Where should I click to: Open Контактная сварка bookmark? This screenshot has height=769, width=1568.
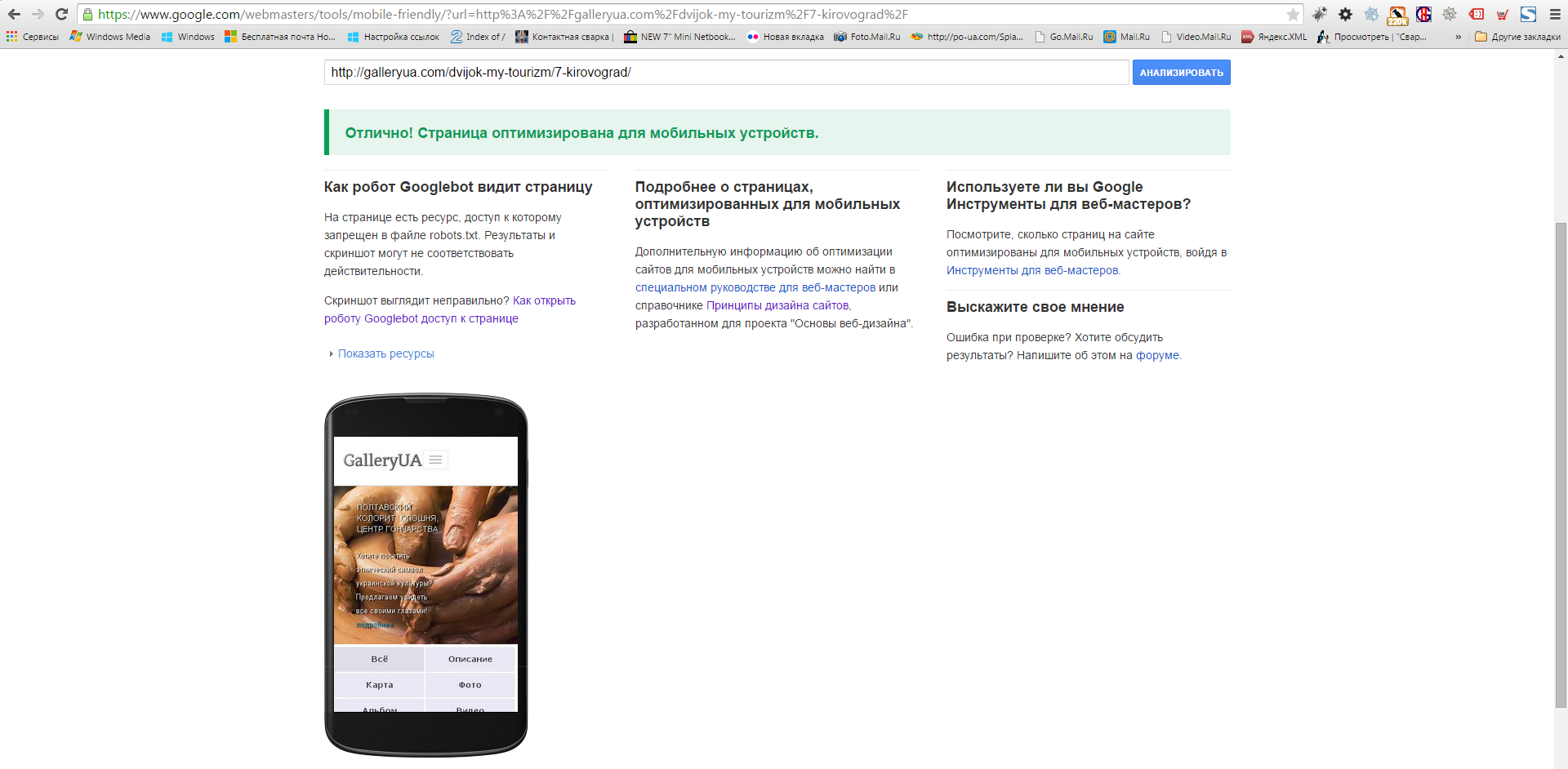pyautogui.click(x=564, y=37)
